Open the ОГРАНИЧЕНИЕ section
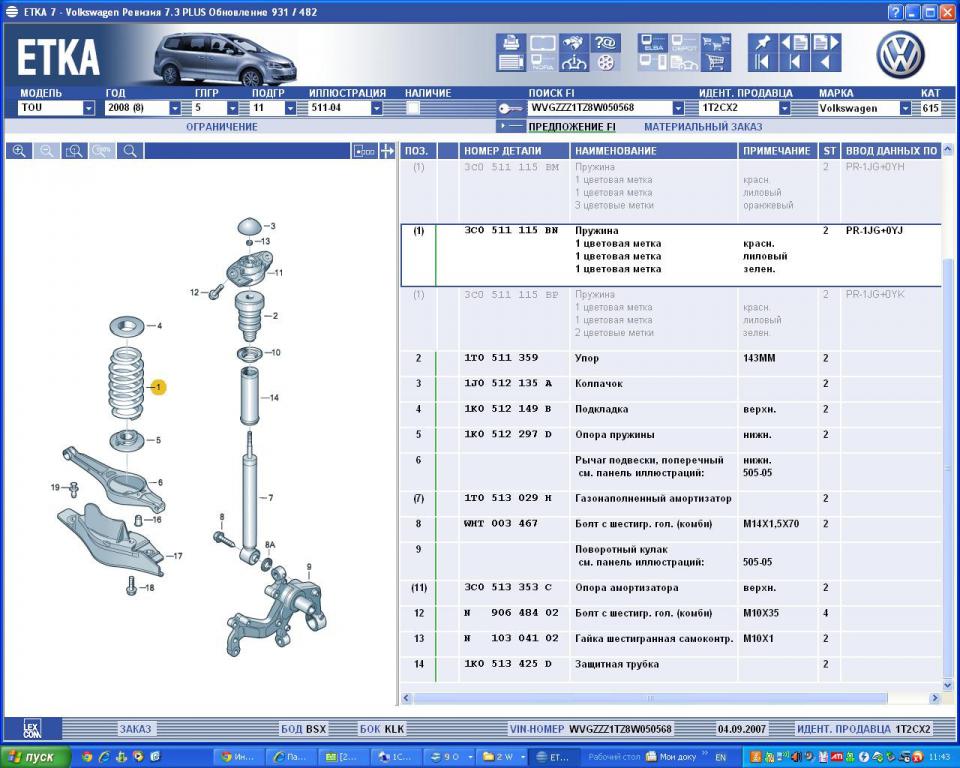Image resolution: width=960 pixels, height=768 pixels. tap(222, 127)
